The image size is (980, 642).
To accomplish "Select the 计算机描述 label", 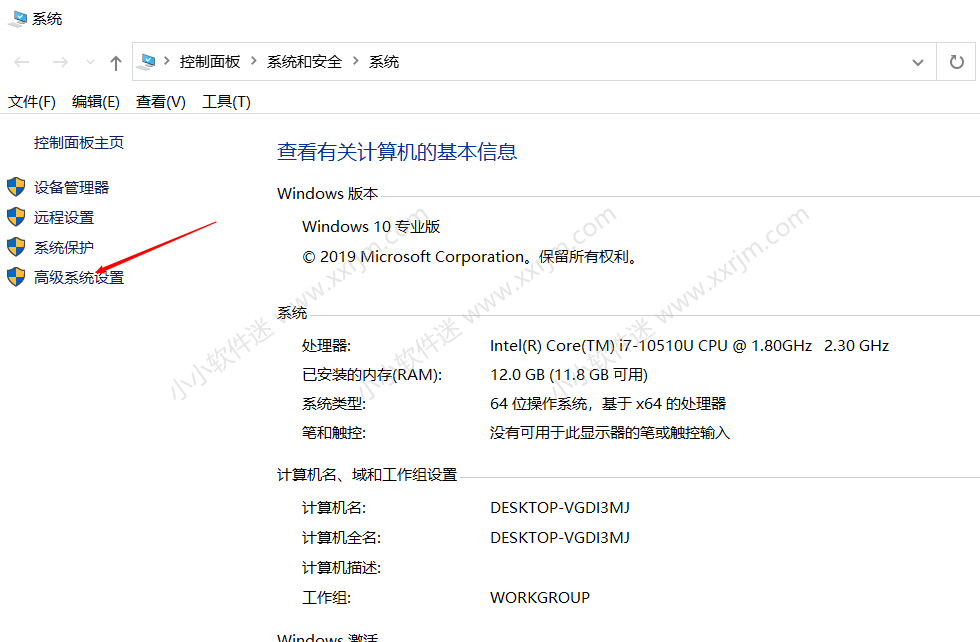I will click(341, 568).
